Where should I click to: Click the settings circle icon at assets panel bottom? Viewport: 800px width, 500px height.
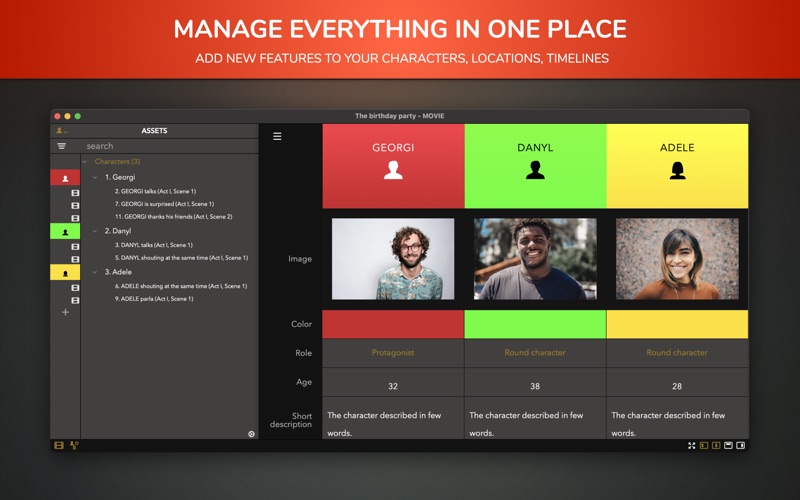pos(252,434)
